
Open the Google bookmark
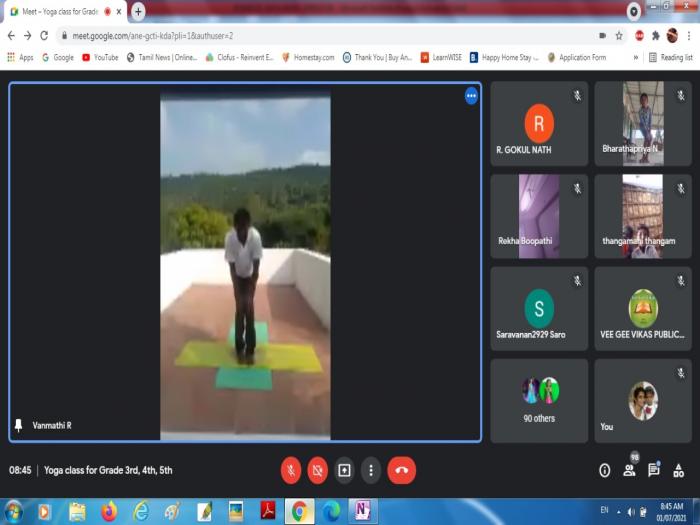coord(58,57)
